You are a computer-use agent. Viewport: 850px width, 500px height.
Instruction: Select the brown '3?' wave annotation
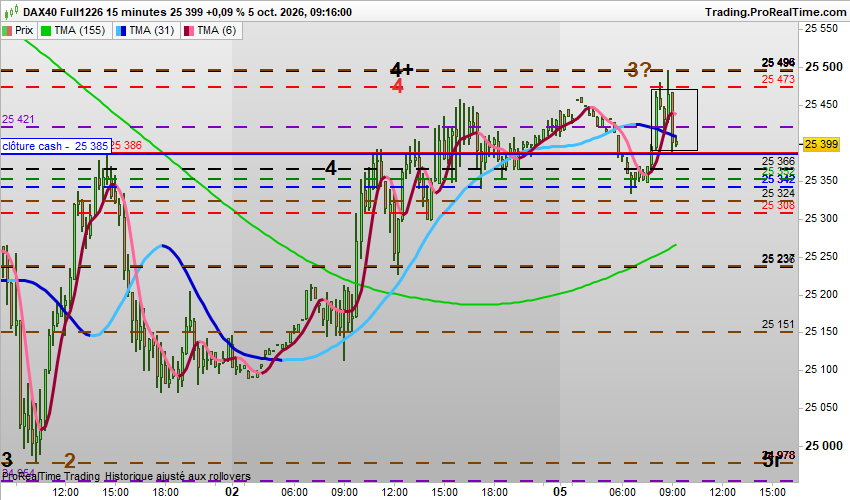(639, 69)
